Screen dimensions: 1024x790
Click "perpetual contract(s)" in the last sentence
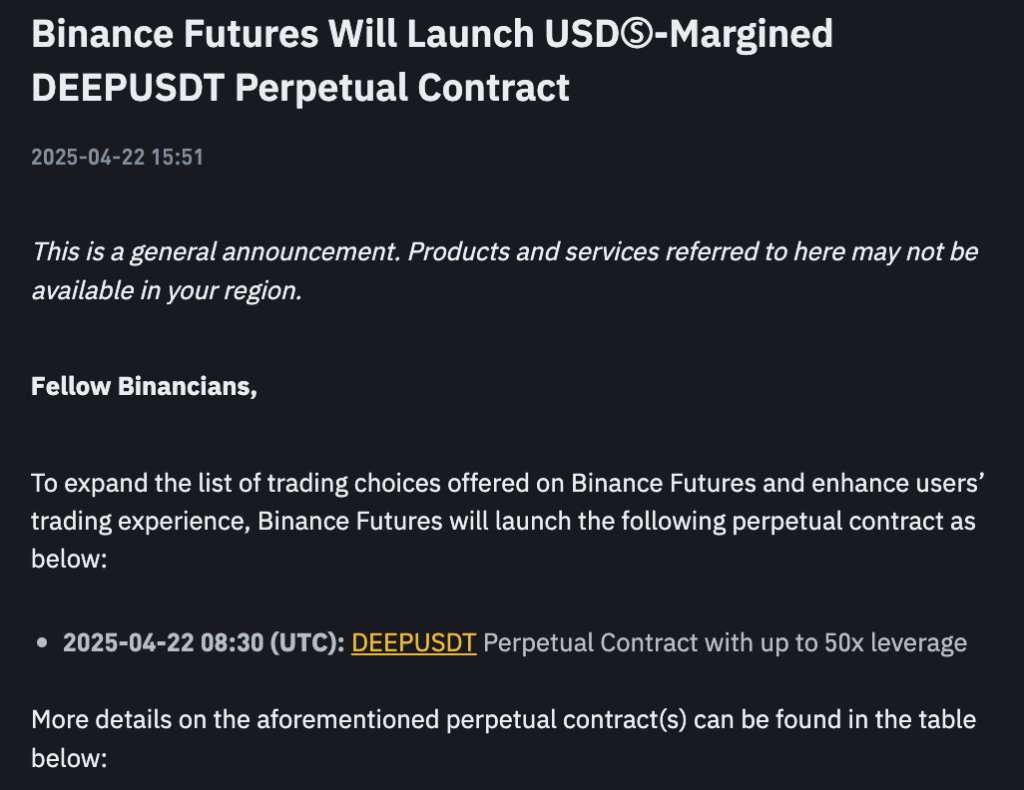point(566,720)
